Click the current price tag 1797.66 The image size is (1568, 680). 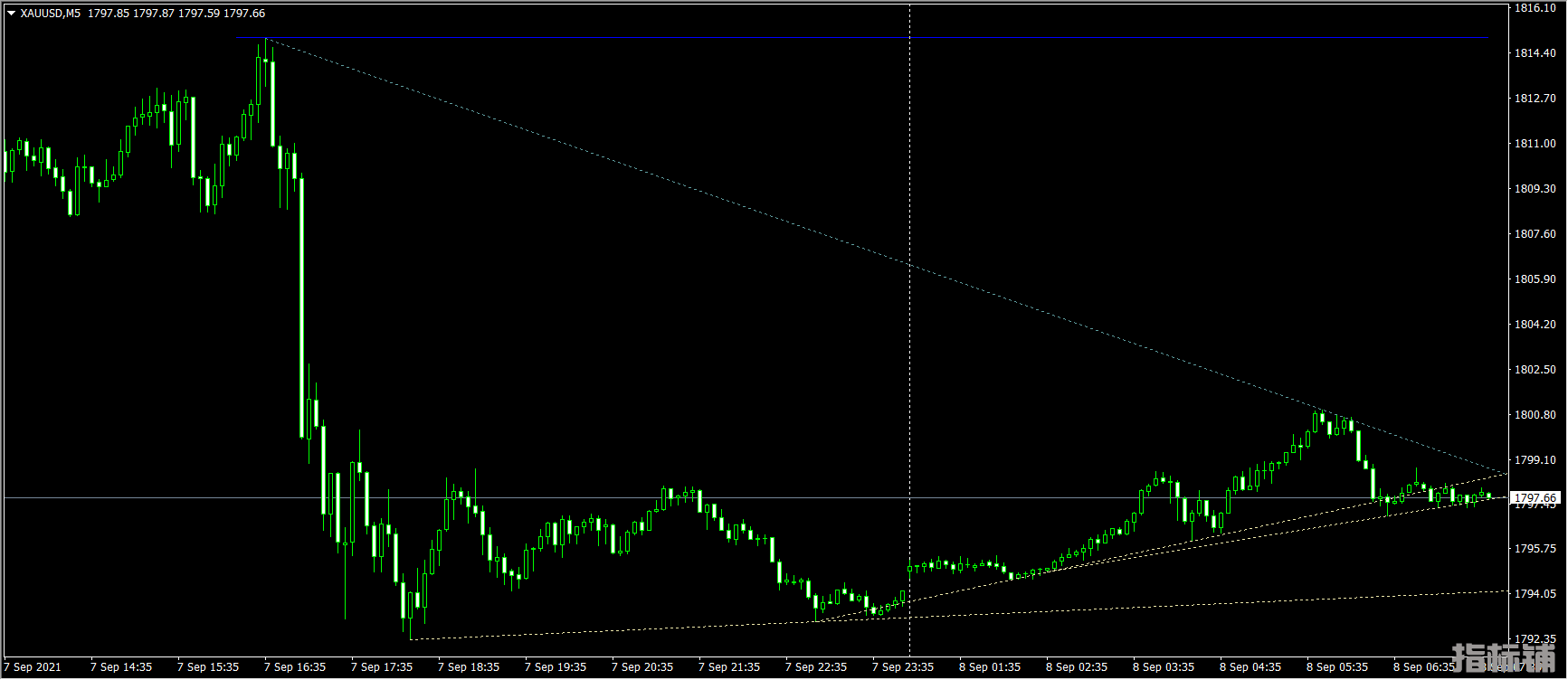[x=1535, y=498]
